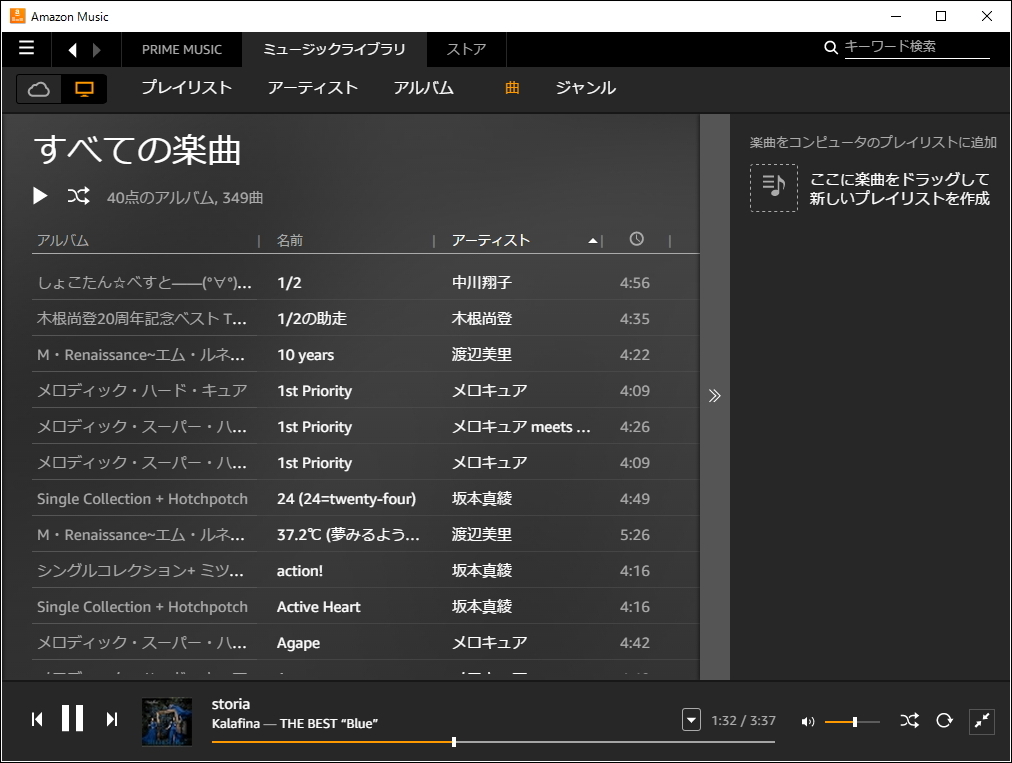Viewport: 1012px width, 763px height.
Task: Open the storia album art thumbnail
Action: pyautogui.click(x=167, y=722)
